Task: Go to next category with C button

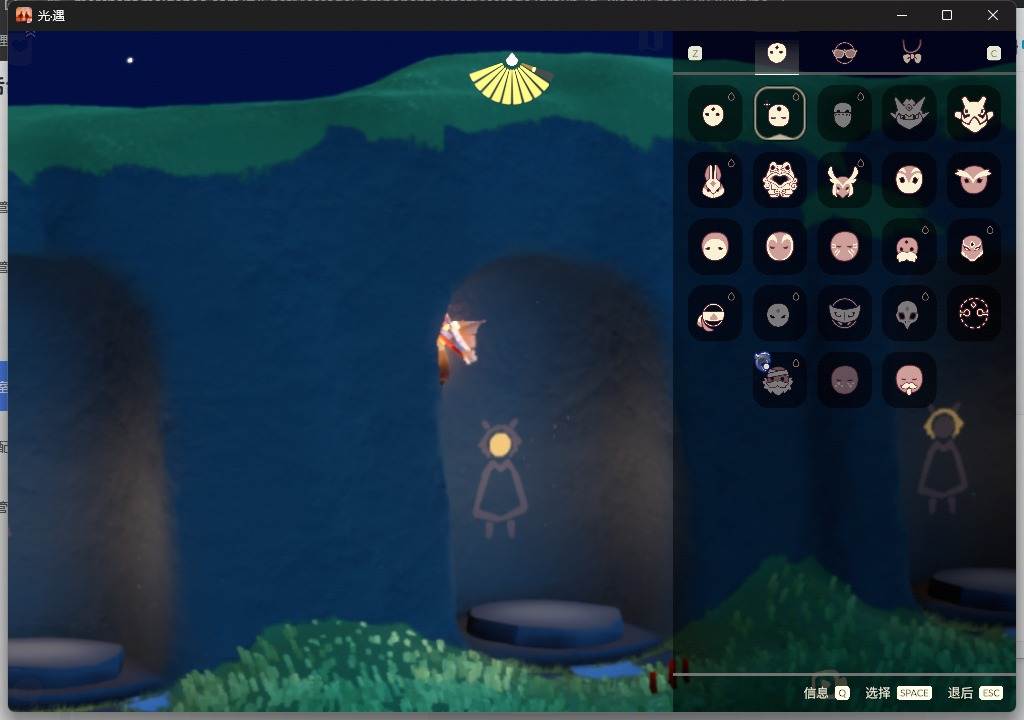Action: tap(993, 54)
